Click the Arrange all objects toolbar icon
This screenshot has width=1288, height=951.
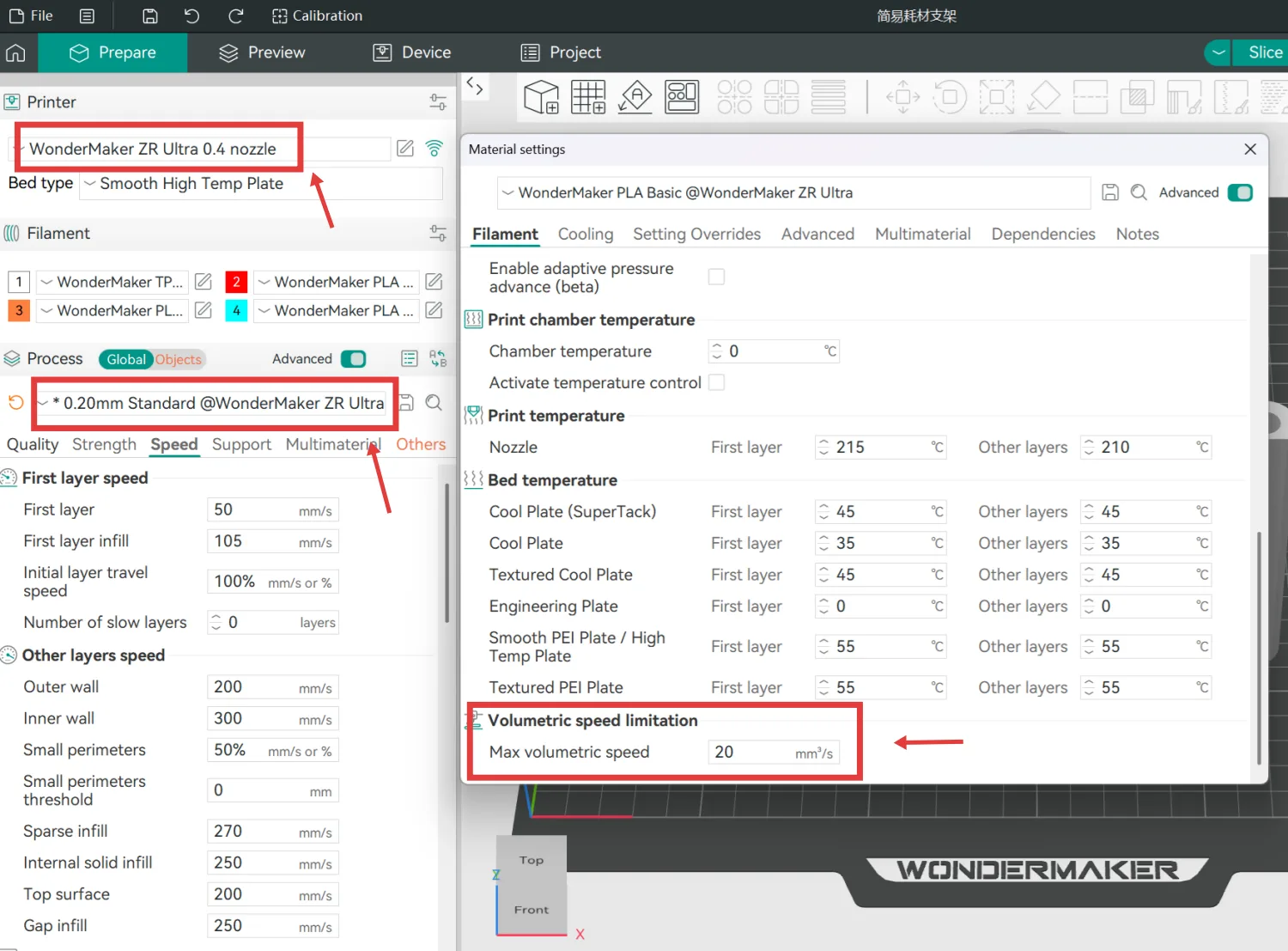682,97
